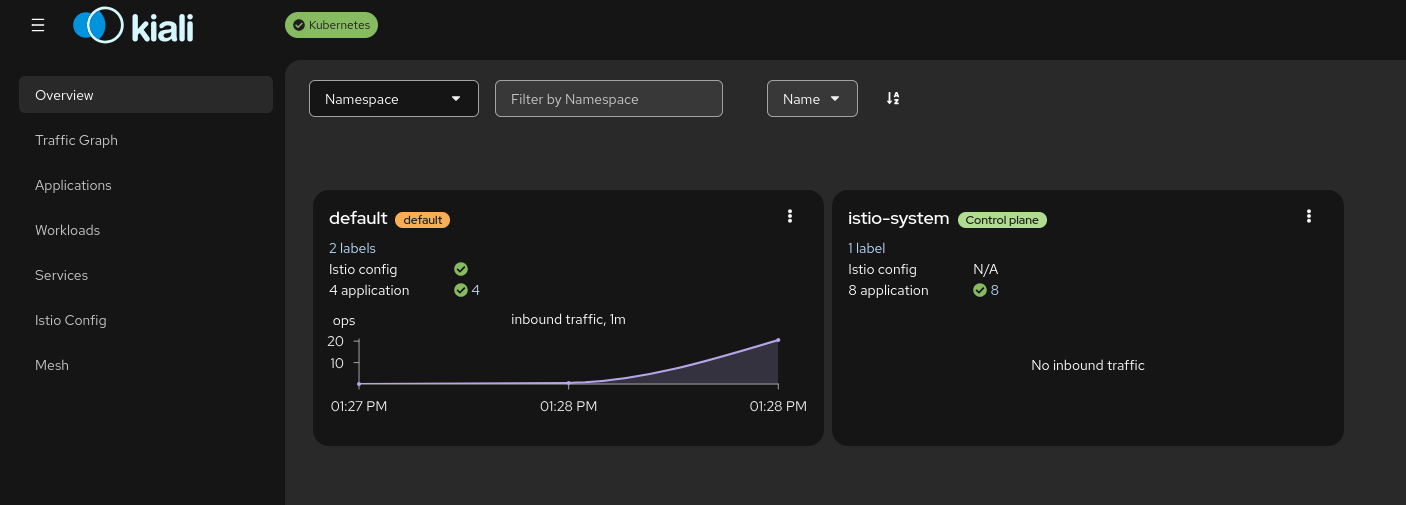
Task: Click the '1 label' link
Action: pyautogui.click(x=866, y=248)
